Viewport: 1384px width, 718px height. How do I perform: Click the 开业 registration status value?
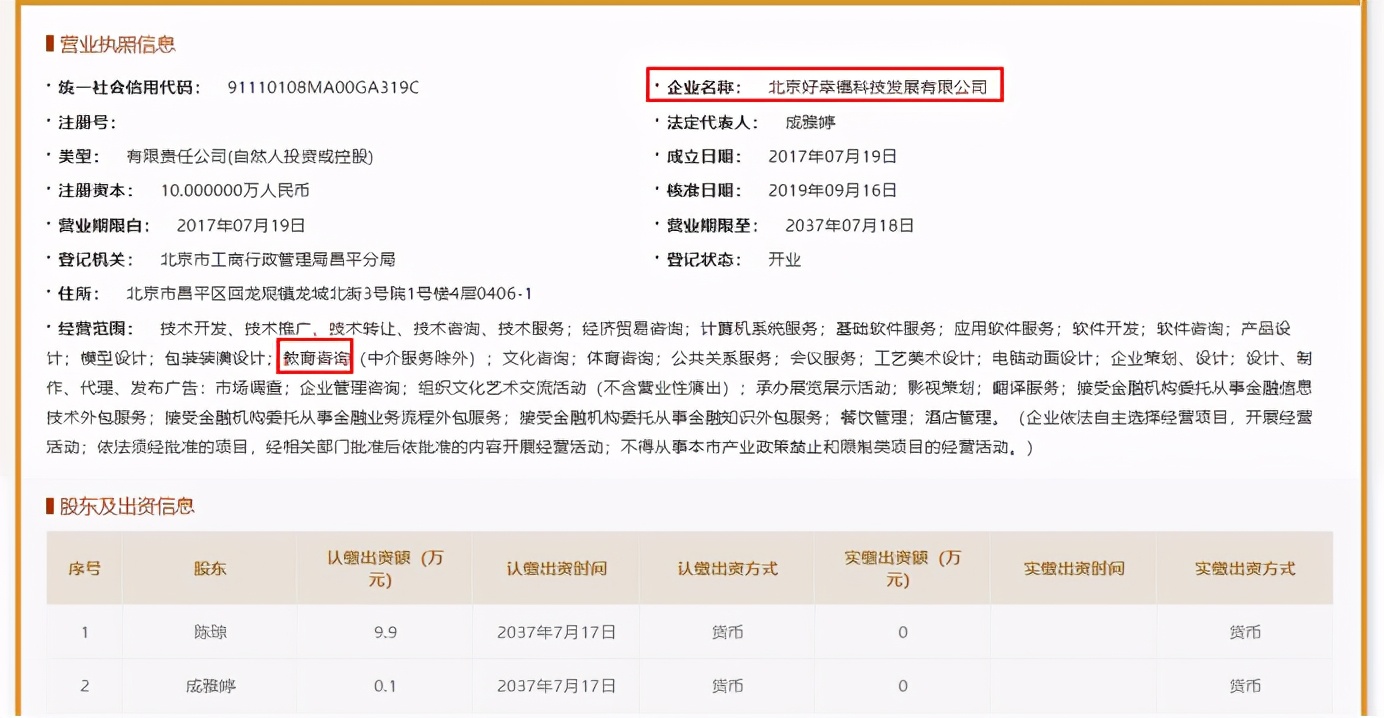[x=785, y=260]
